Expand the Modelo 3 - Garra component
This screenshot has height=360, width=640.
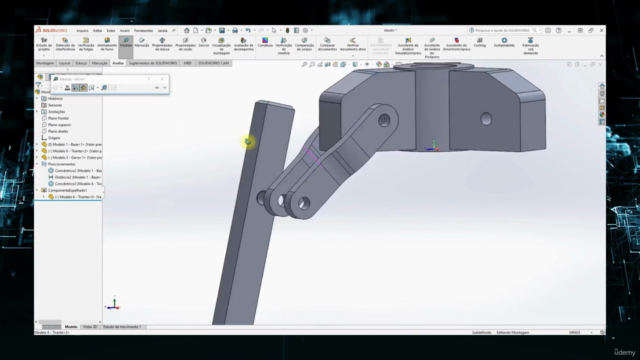[x=37, y=158]
